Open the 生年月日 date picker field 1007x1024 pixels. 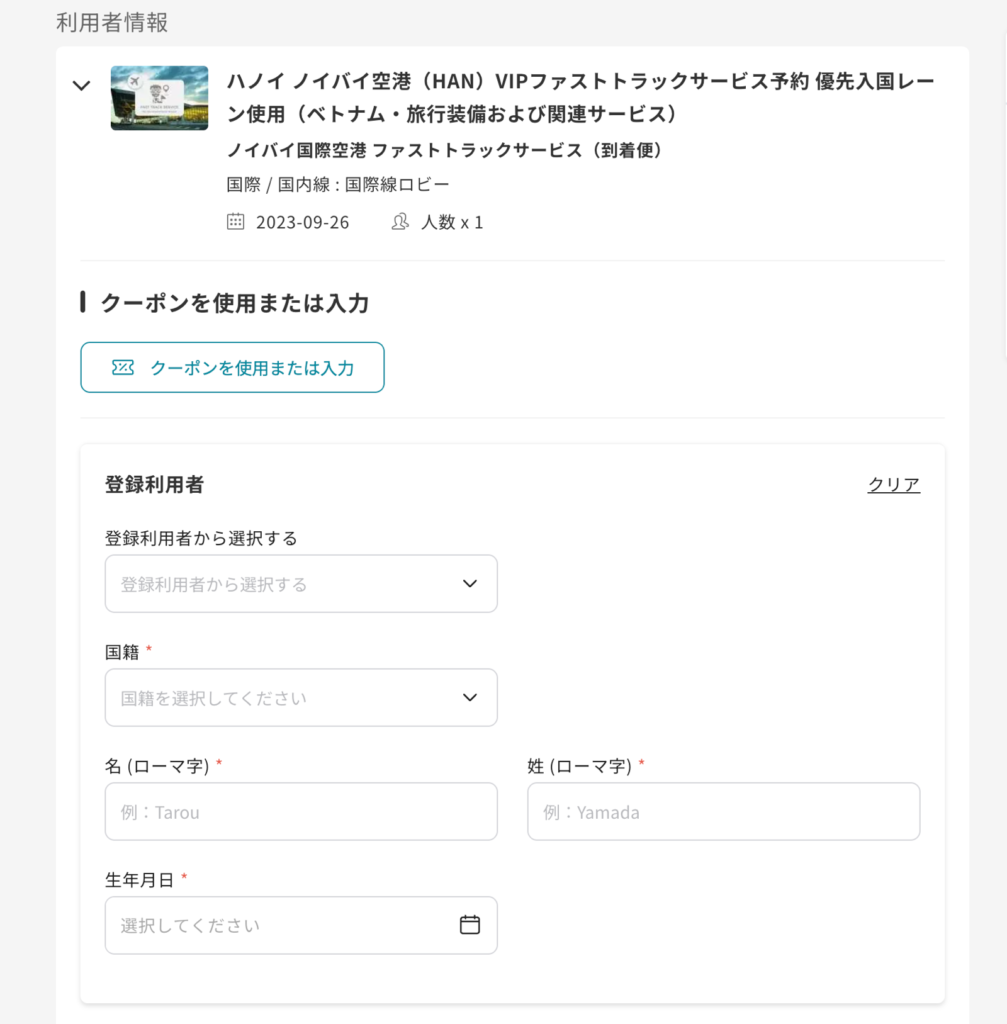[301, 925]
